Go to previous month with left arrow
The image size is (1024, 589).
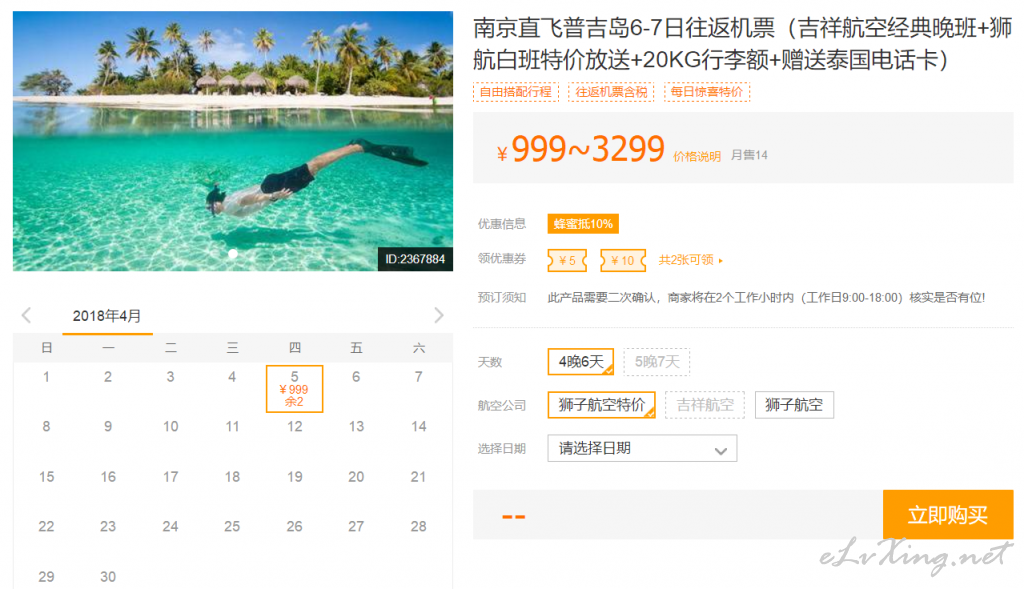(26, 316)
